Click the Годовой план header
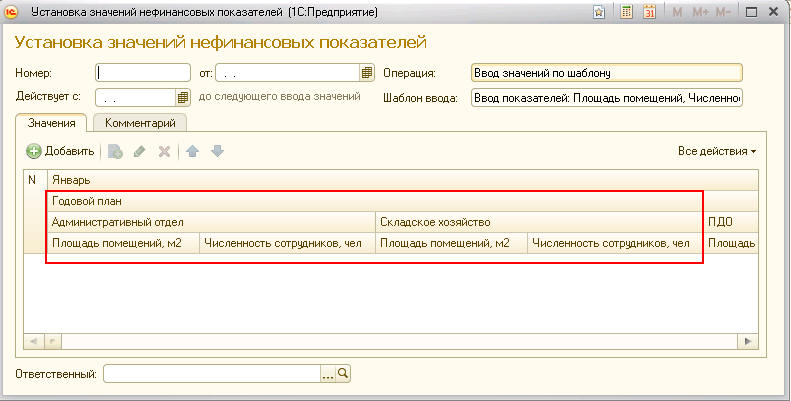The height and width of the screenshot is (401, 791). point(403,201)
